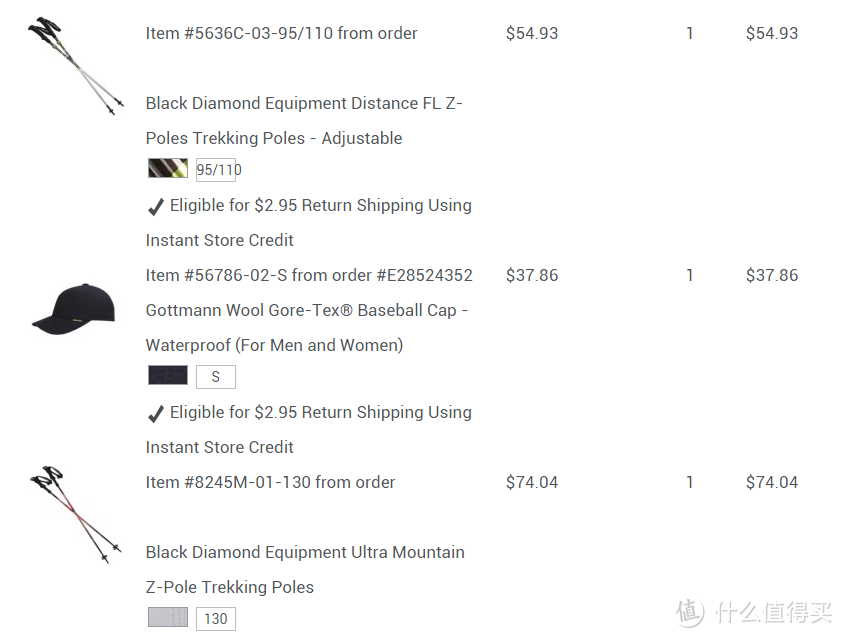The height and width of the screenshot is (638, 842).
Task: Open Gottmann Wool Gore-Tex Baseball Cap link
Action: pos(307,327)
